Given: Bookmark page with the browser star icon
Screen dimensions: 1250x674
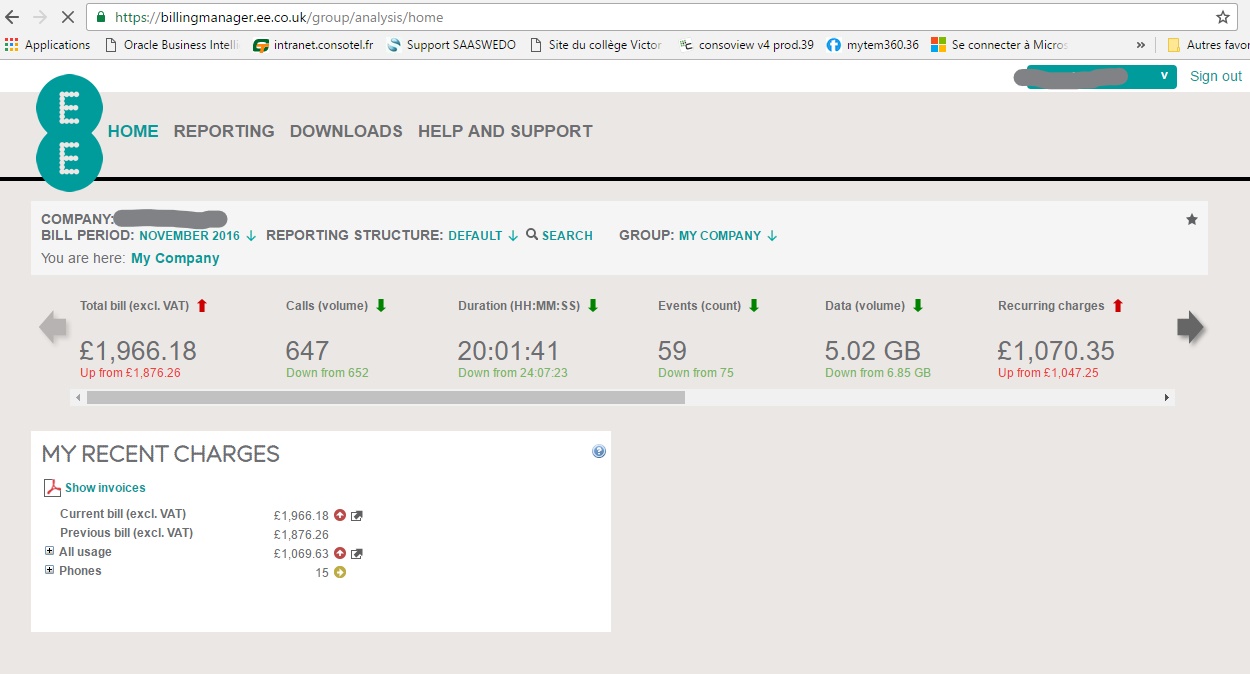Looking at the screenshot, I should click(1222, 17).
